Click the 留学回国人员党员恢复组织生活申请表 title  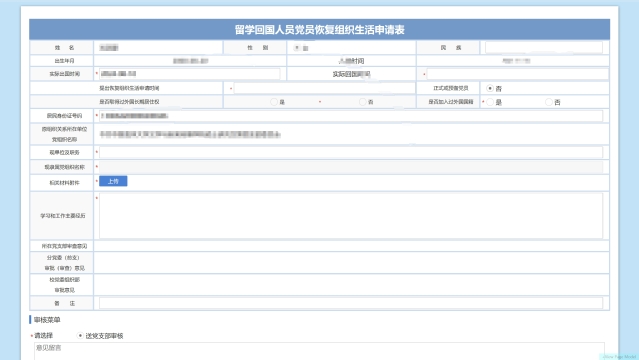pos(320,30)
